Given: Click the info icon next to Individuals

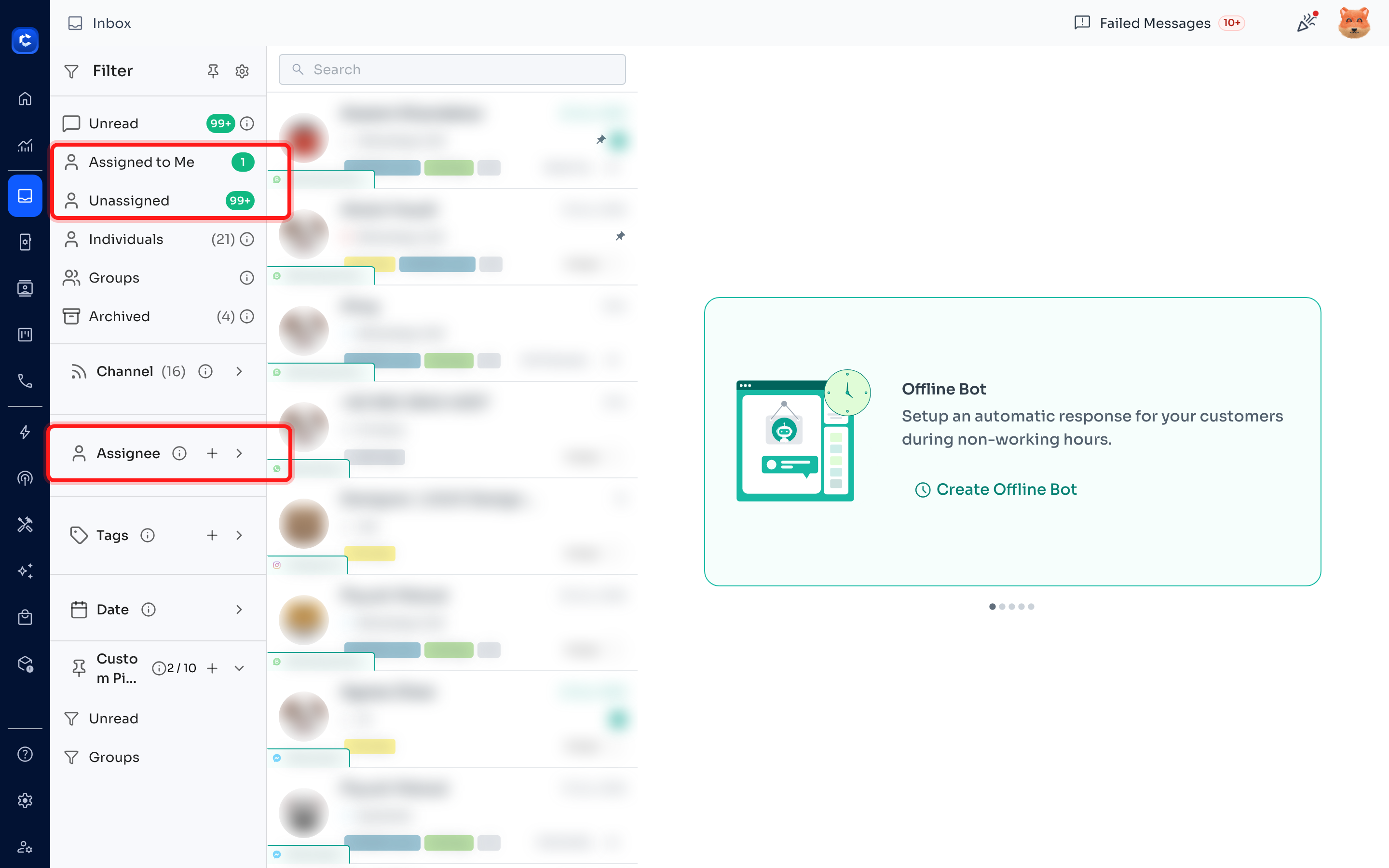Looking at the screenshot, I should 247,239.
